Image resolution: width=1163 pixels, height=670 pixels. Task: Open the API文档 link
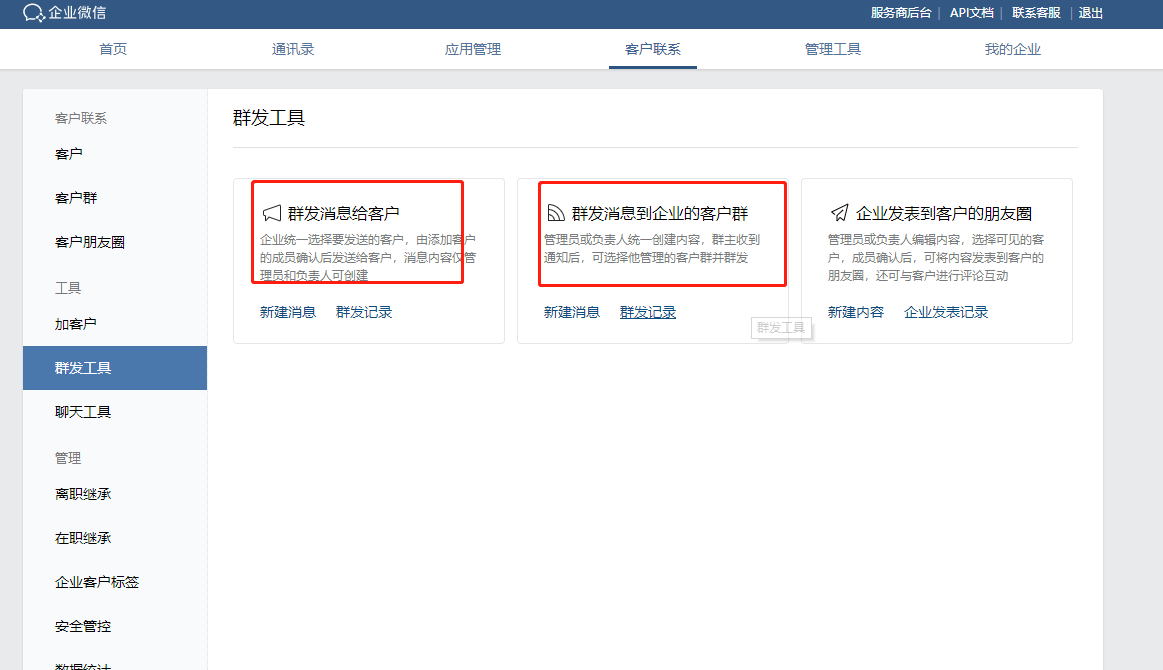pos(971,13)
